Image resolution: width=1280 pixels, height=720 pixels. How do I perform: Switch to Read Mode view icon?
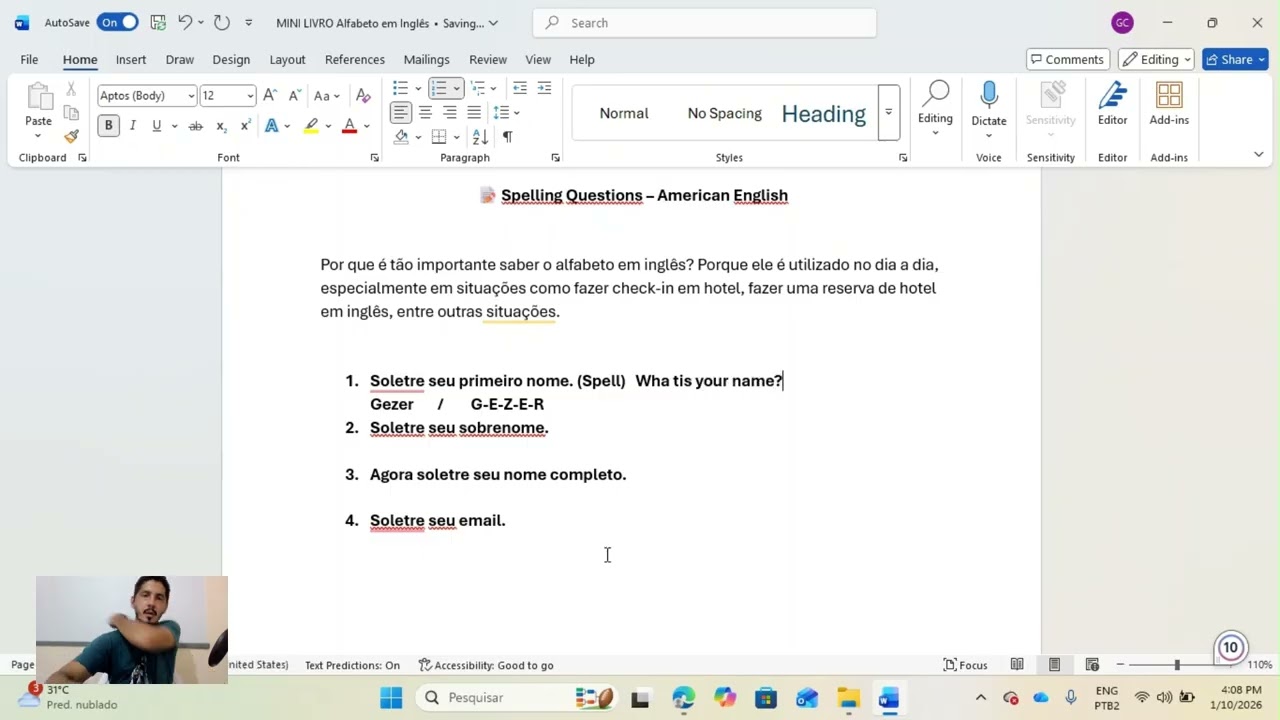(1017, 665)
